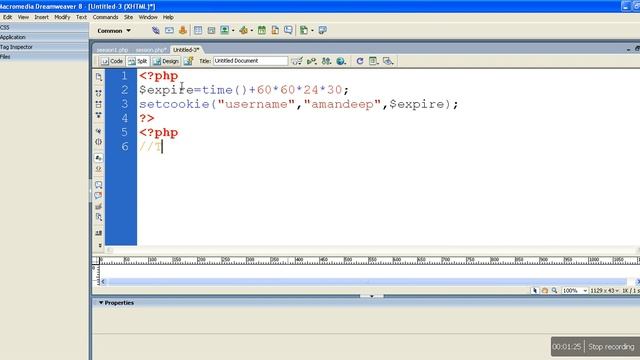
Task: Open the Commands menu
Action: (105, 17)
